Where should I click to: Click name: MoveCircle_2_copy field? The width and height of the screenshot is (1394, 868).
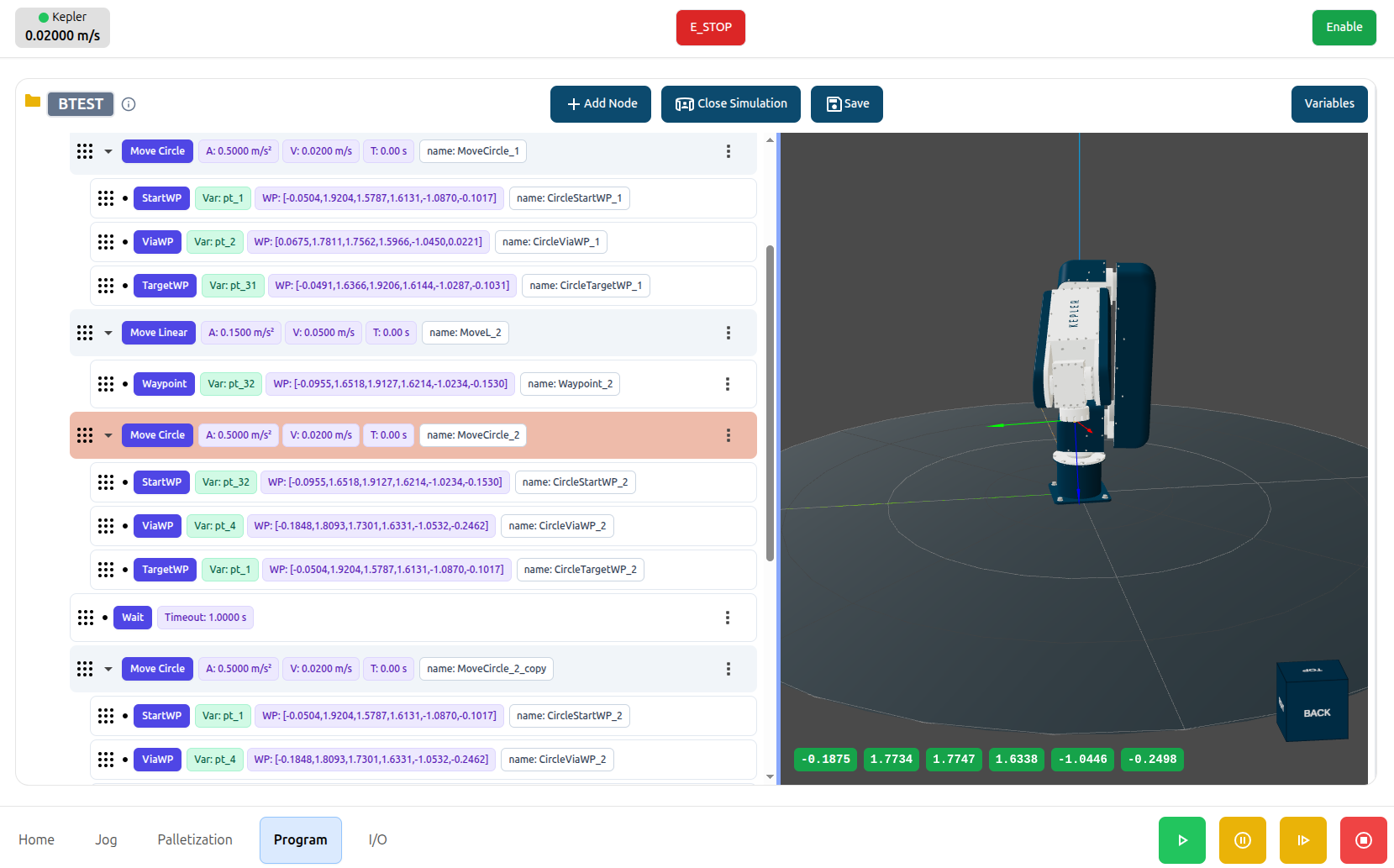tap(487, 669)
